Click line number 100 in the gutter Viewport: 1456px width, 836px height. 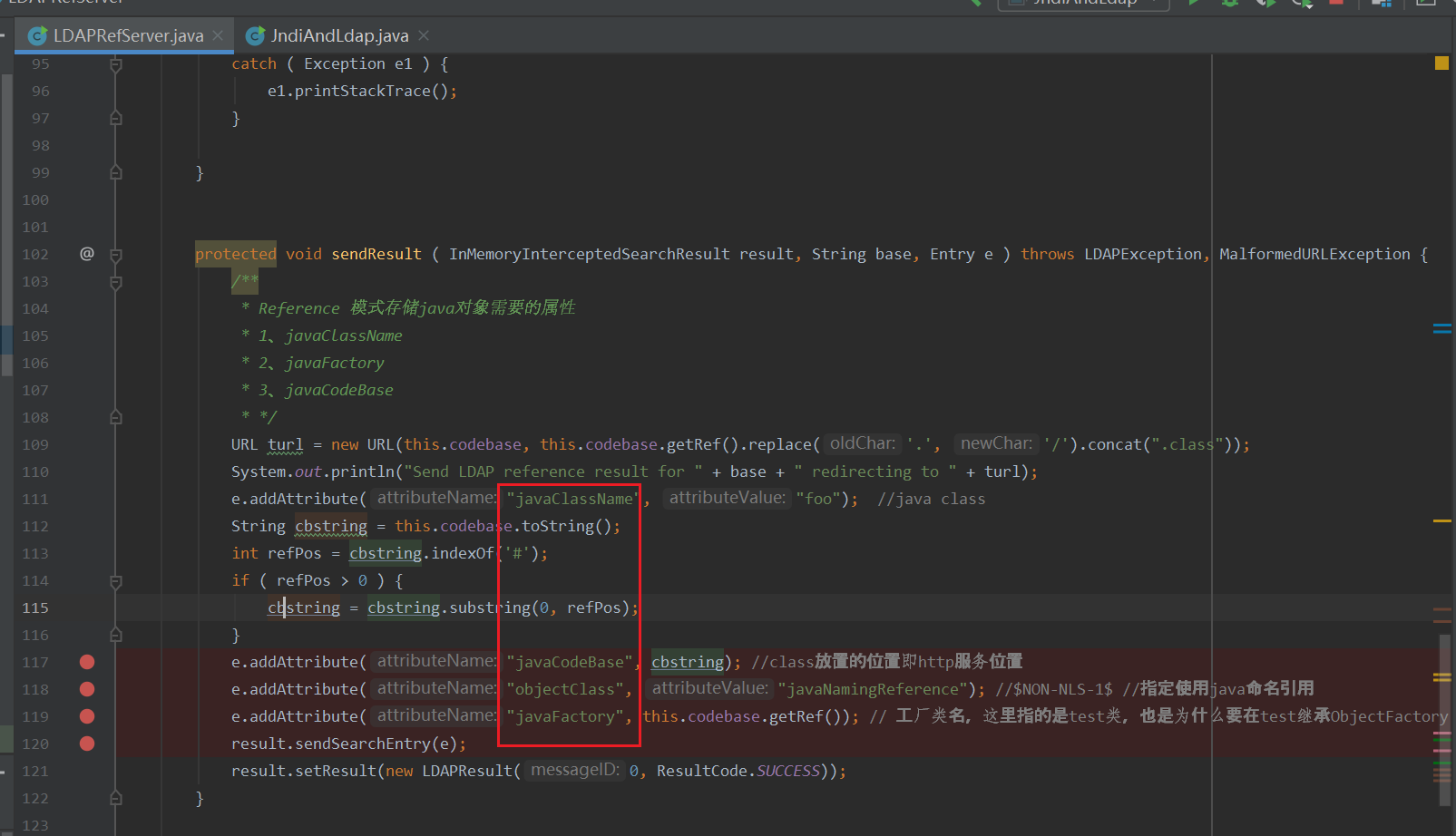point(35,199)
